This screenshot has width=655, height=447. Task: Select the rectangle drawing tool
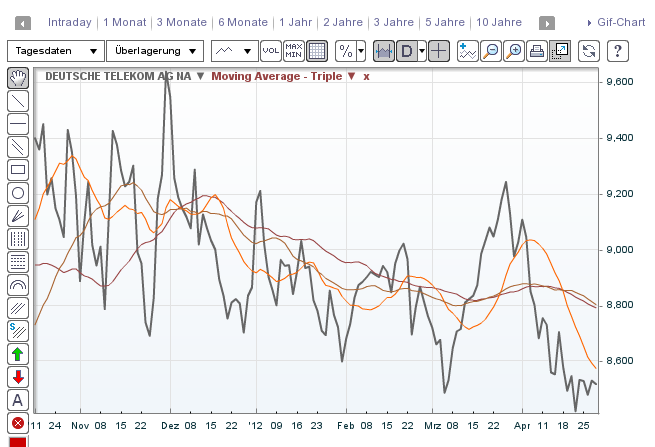pyautogui.click(x=18, y=170)
